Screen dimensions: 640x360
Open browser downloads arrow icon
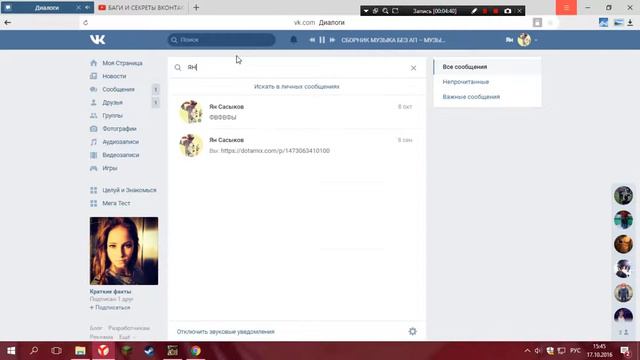point(631,23)
